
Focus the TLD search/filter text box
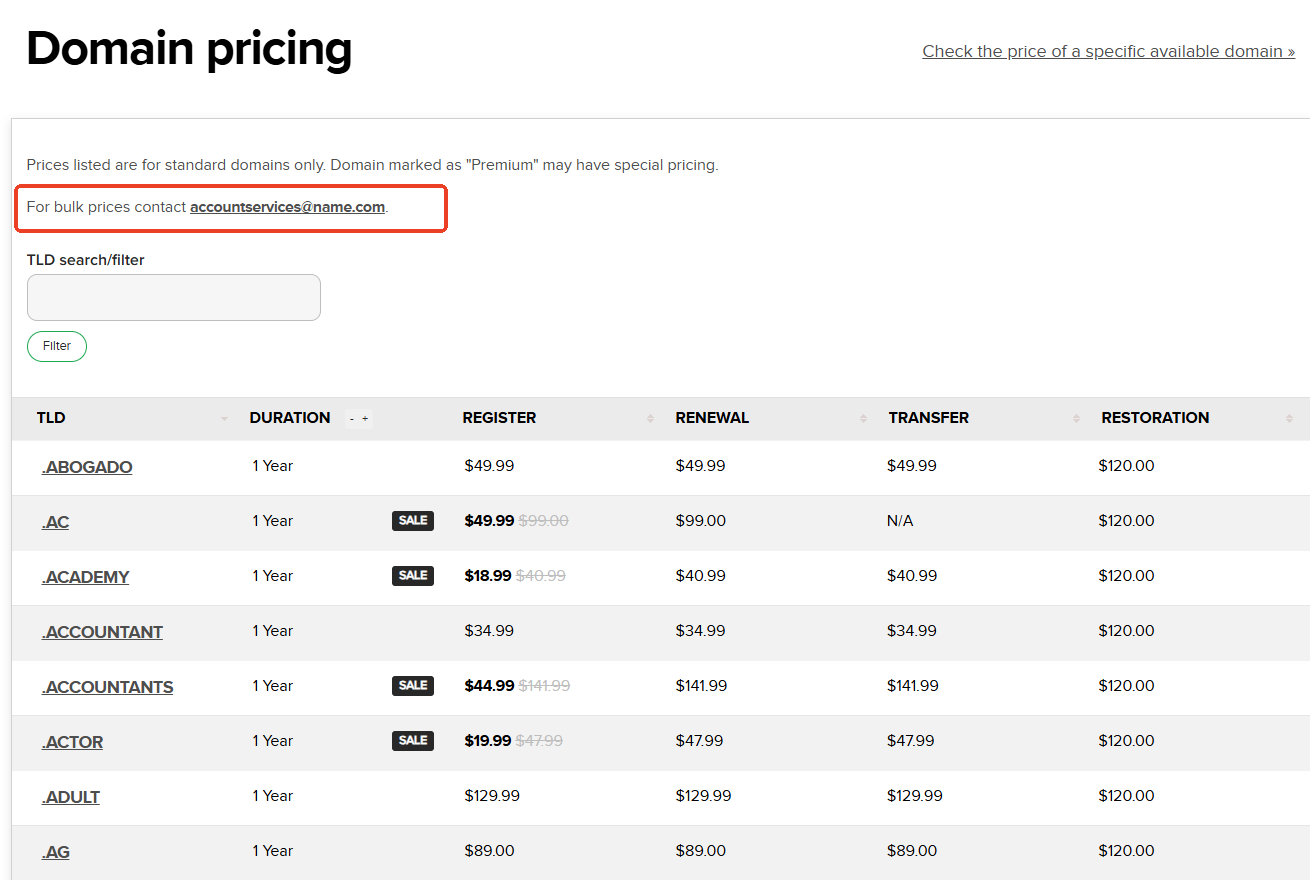[174, 298]
